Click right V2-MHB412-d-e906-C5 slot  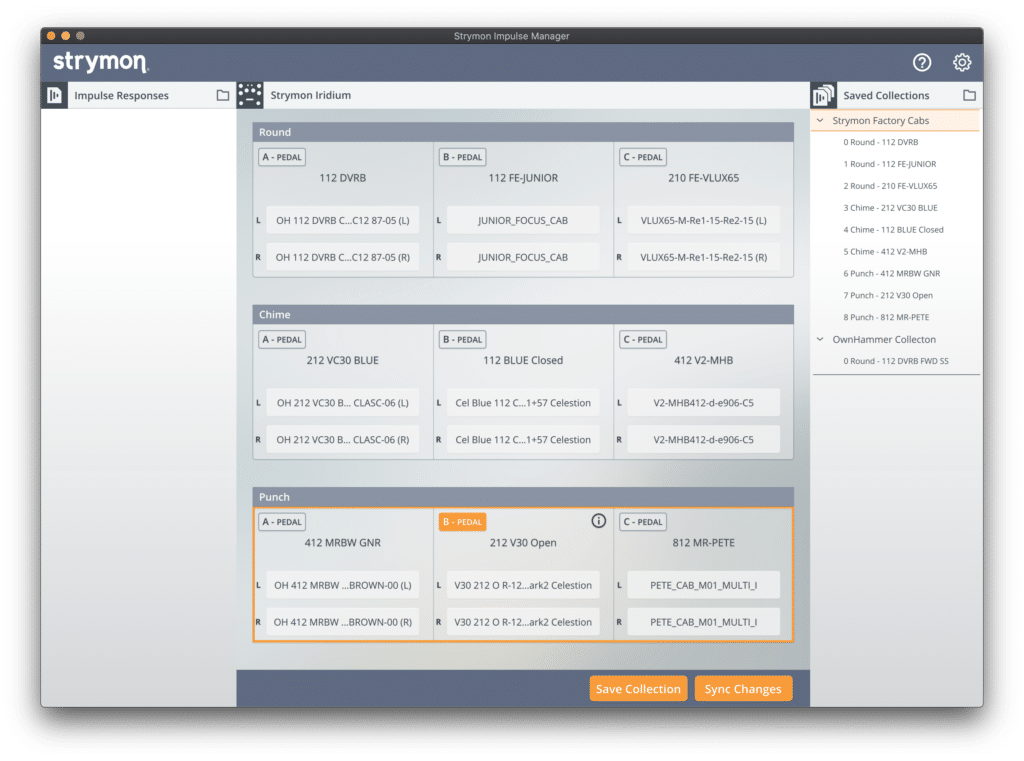pos(703,440)
